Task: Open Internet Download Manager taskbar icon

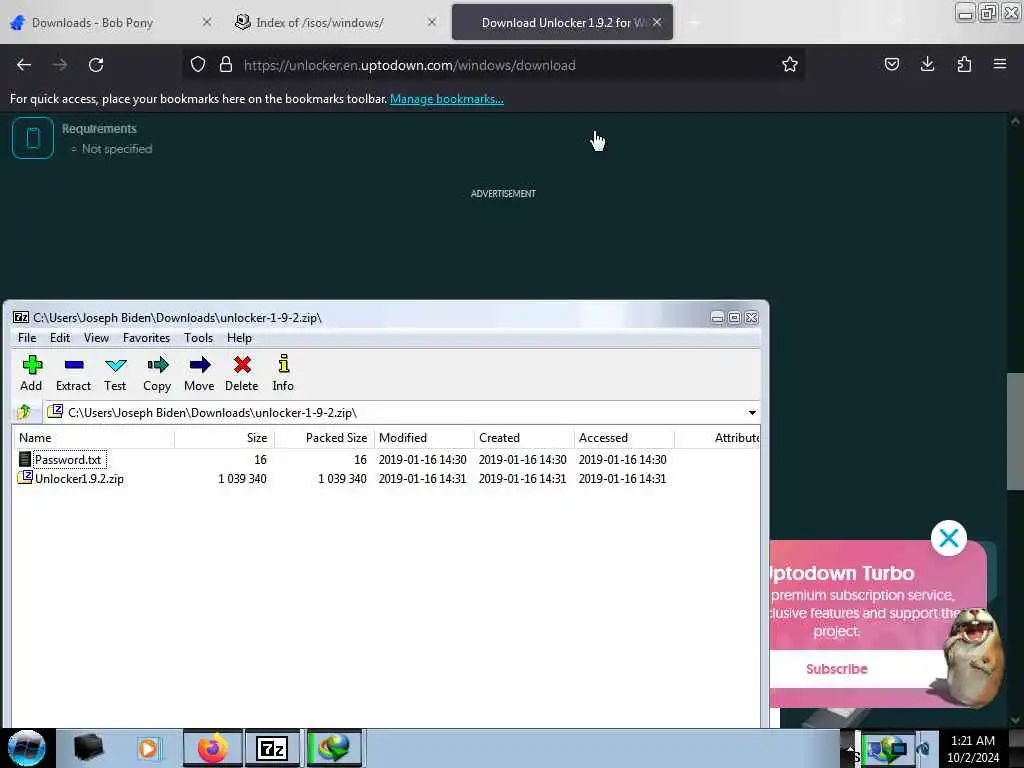Action: tap(334, 748)
